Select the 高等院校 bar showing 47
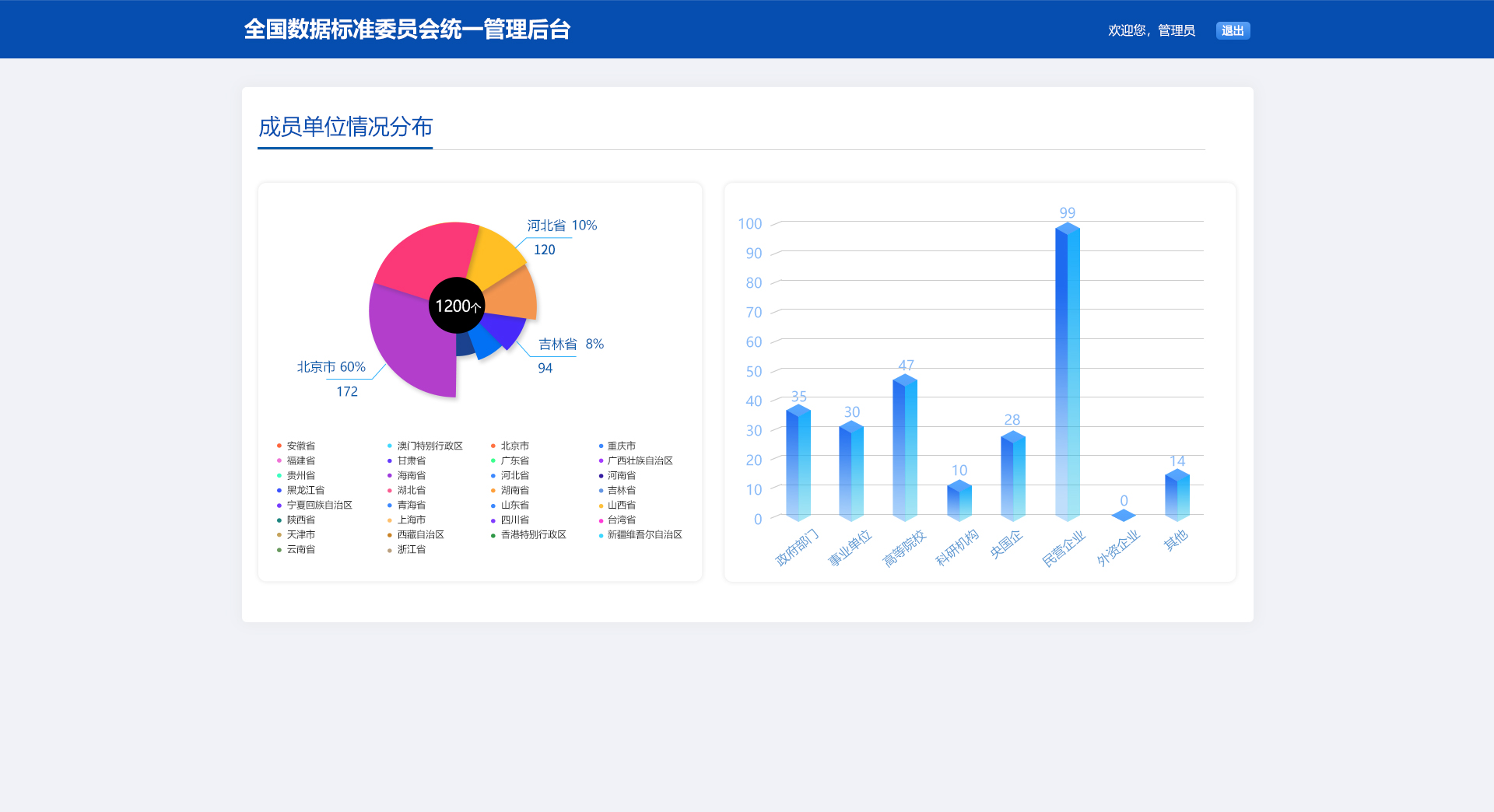Screen dimensions: 1494x812 (905, 449)
